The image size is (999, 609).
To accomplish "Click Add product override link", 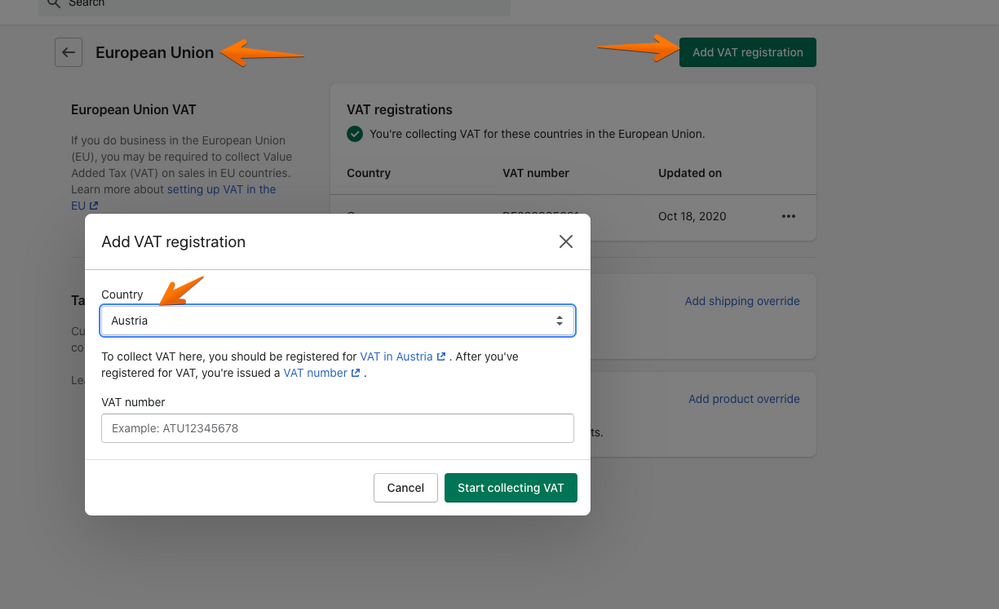I will [x=744, y=399].
